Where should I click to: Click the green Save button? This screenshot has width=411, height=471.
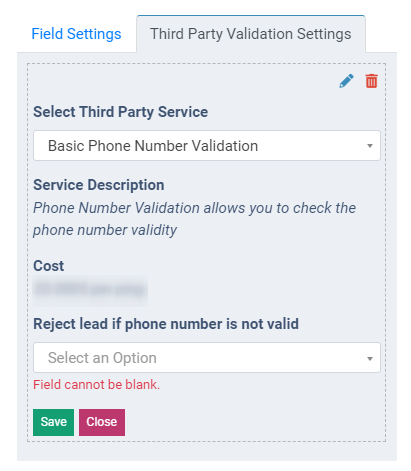53,422
